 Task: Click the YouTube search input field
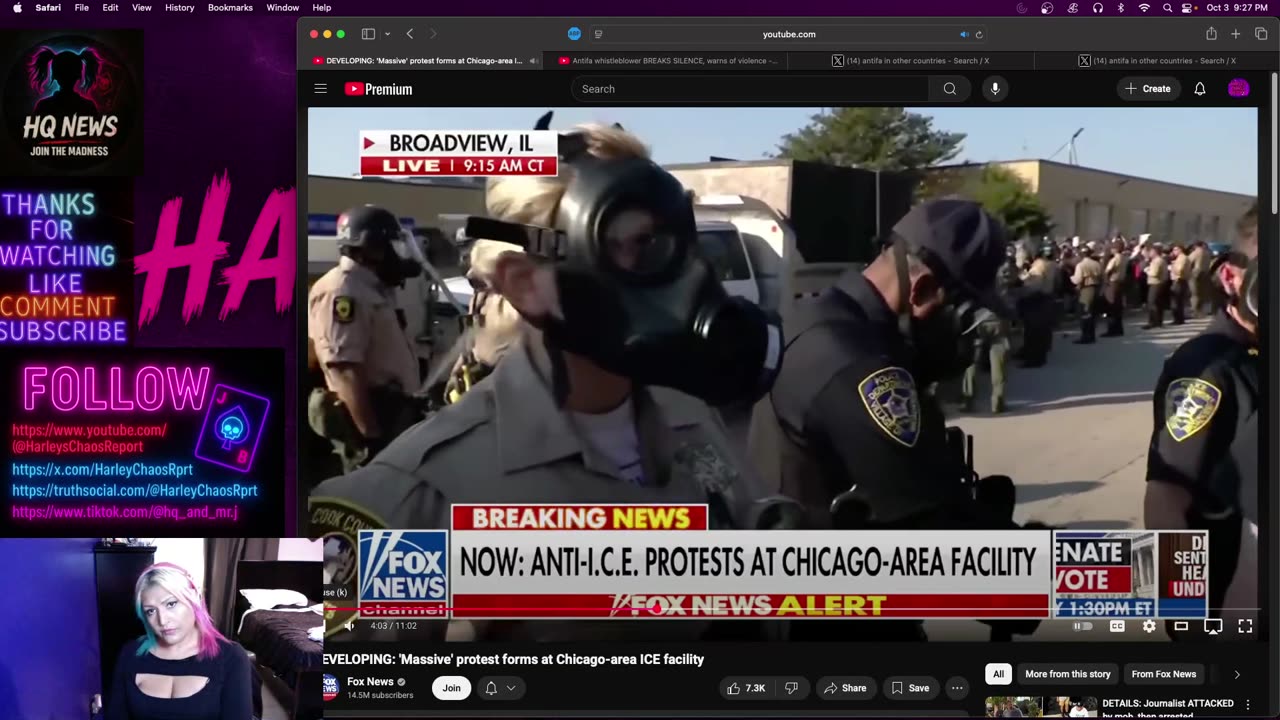[750, 89]
